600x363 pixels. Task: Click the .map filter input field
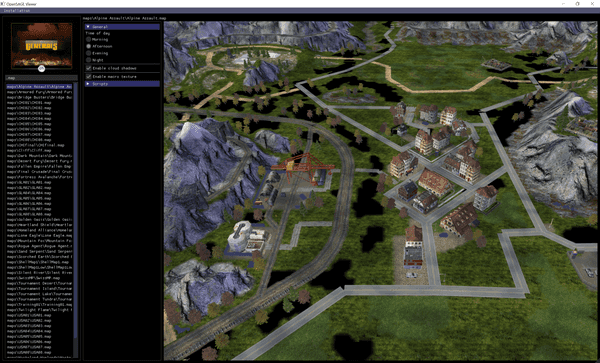click(42, 78)
